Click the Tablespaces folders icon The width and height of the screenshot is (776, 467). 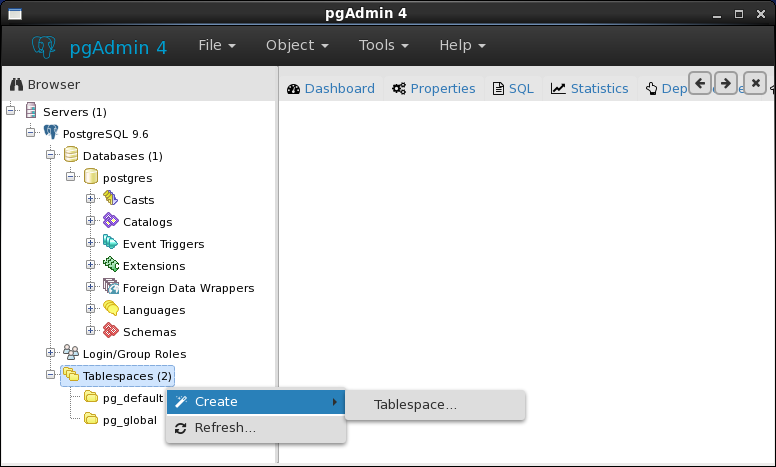pos(71,374)
